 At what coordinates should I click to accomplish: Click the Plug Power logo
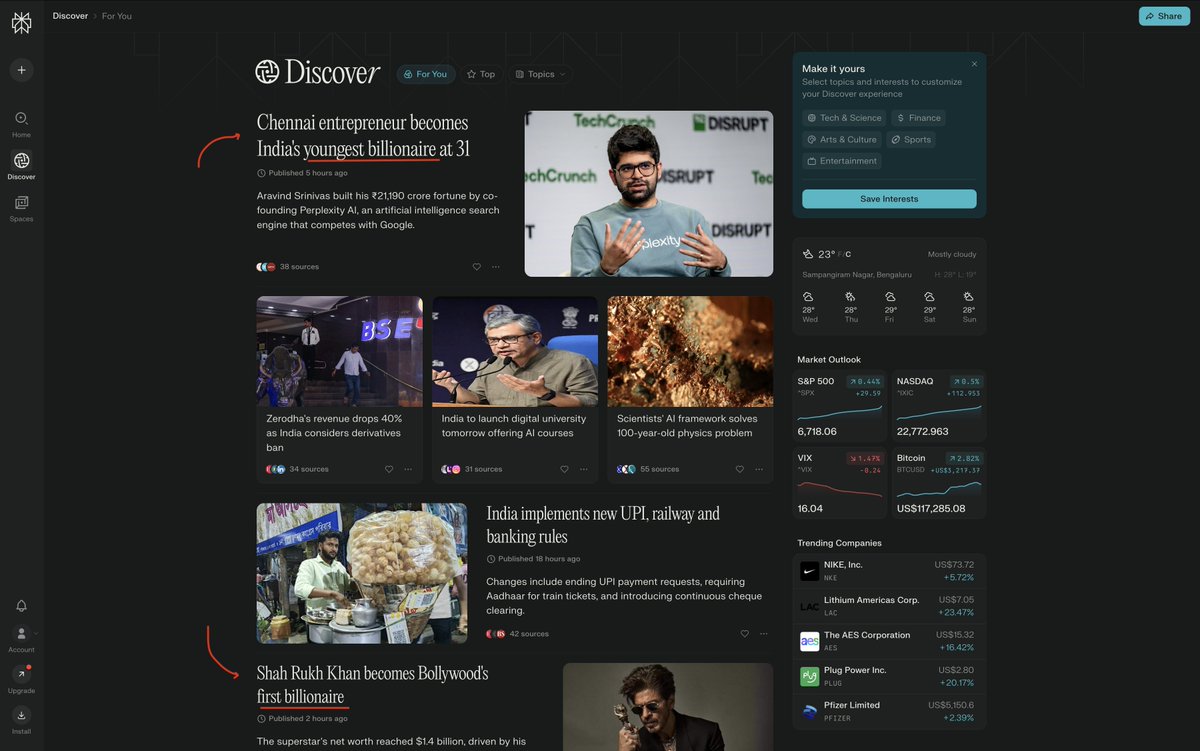pyautogui.click(x=810, y=676)
